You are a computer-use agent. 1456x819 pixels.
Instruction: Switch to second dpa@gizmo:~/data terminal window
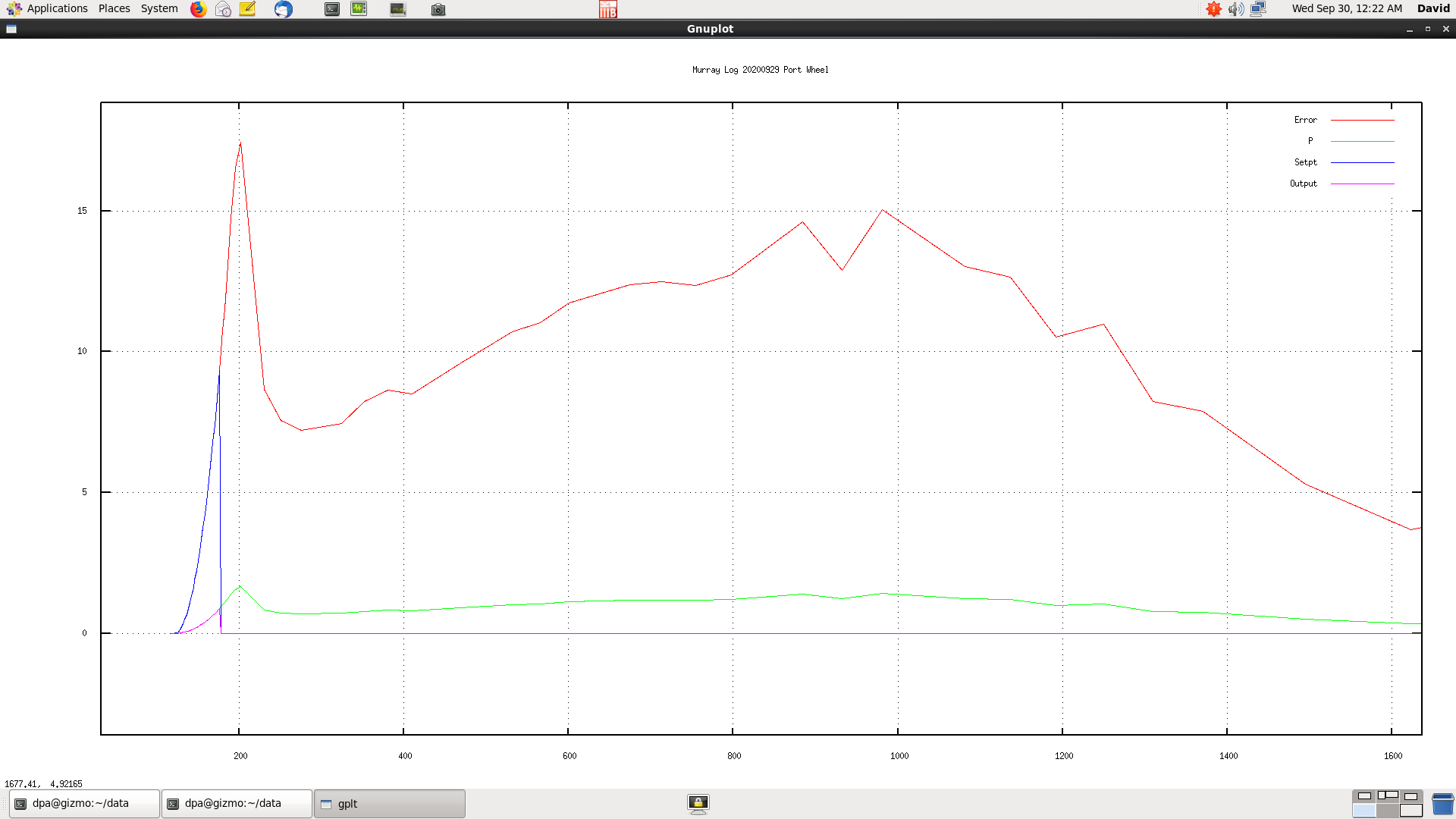coord(237,804)
